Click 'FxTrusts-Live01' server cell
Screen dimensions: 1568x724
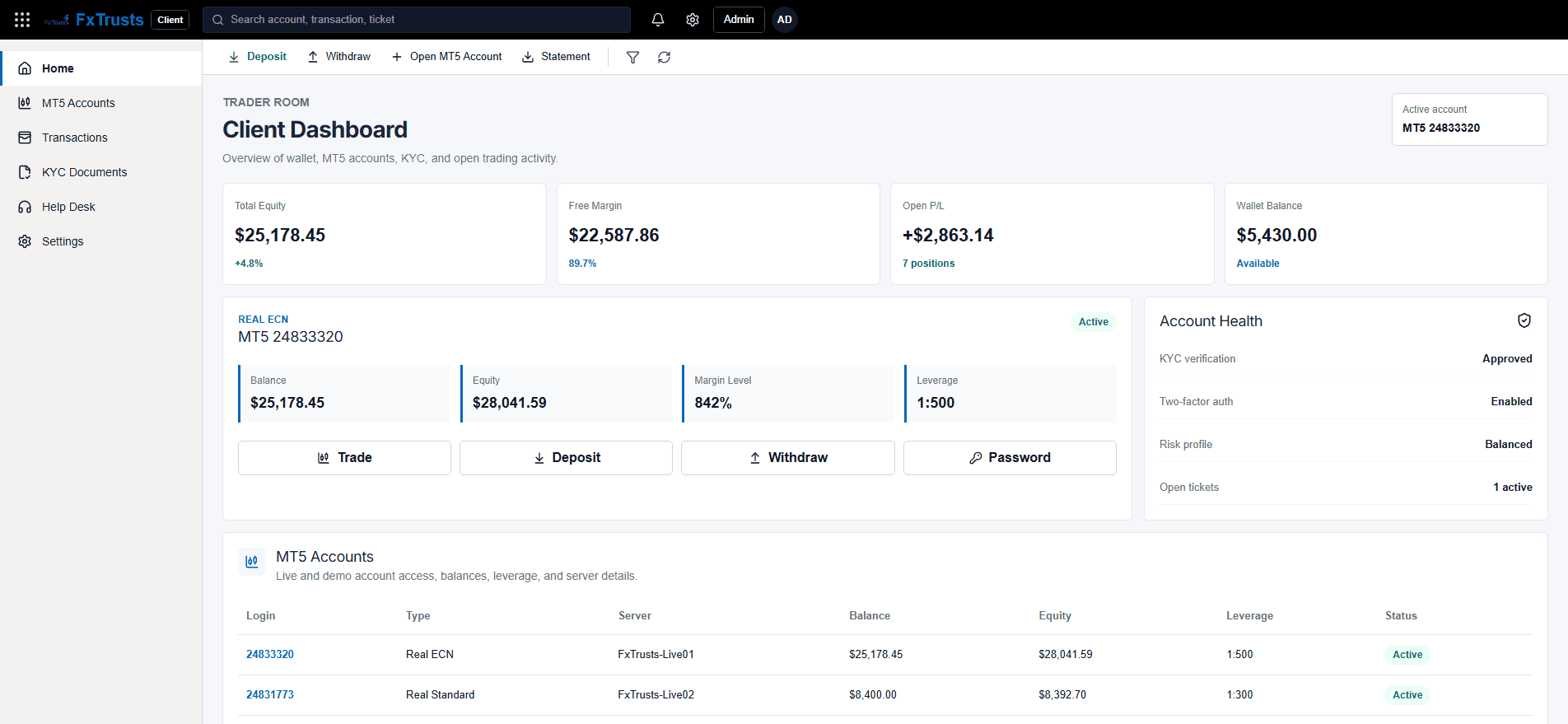coord(656,655)
